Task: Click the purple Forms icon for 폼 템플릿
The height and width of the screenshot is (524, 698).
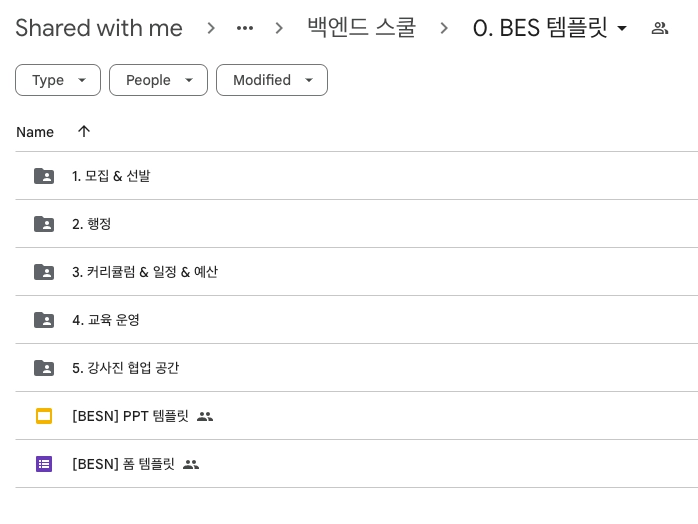Action: tap(44, 464)
